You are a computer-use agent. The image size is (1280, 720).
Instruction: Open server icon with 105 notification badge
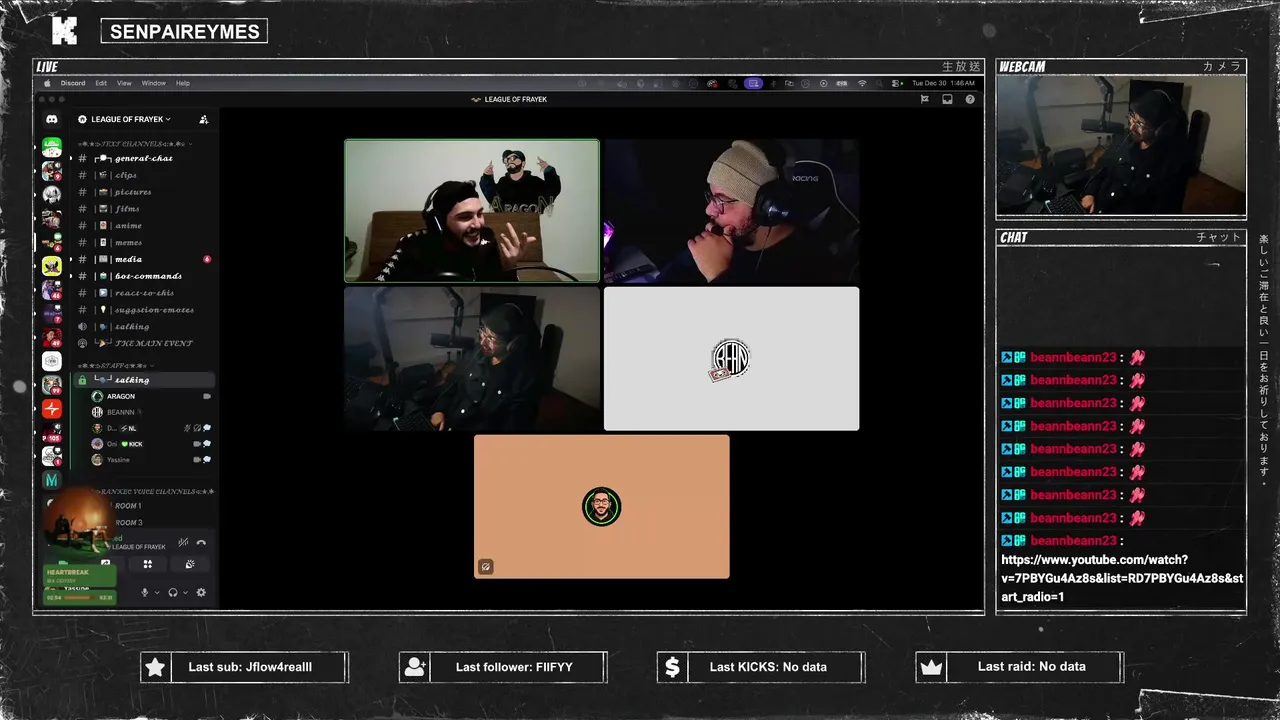[51, 433]
